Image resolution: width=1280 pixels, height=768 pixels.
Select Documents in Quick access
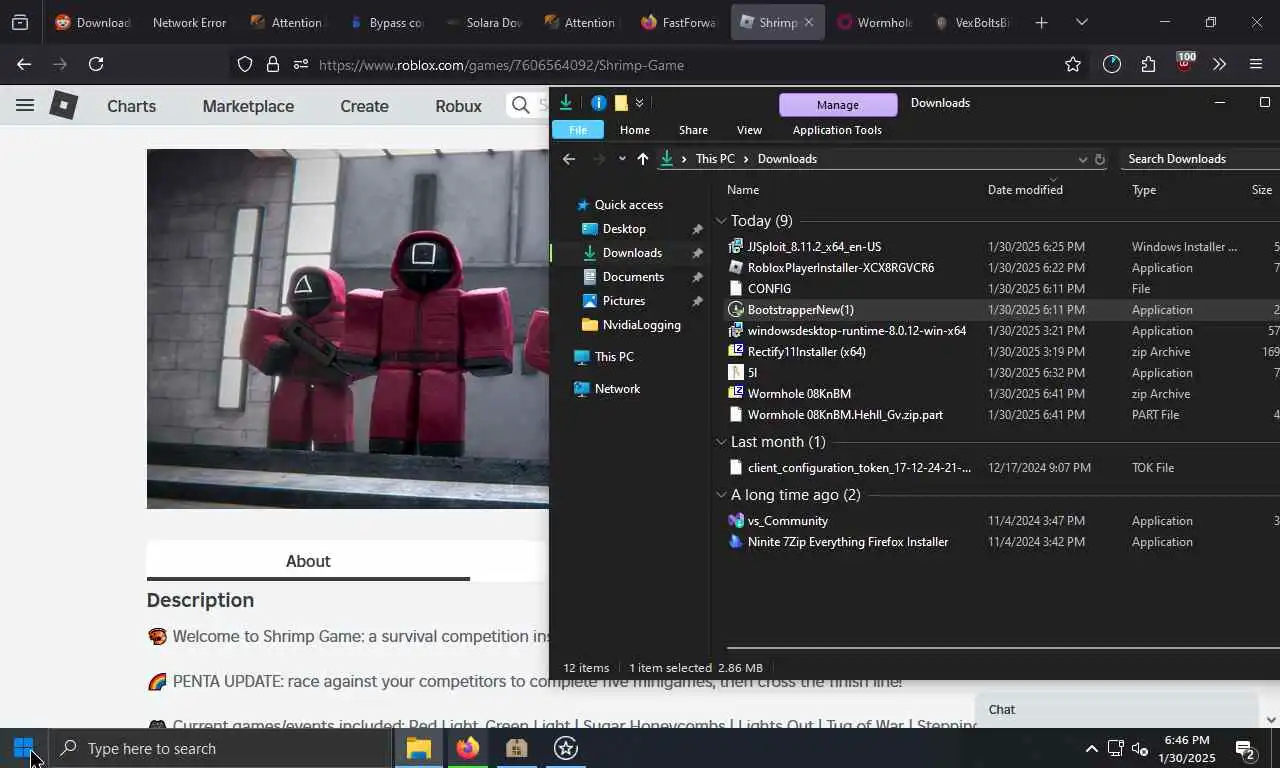coord(633,277)
